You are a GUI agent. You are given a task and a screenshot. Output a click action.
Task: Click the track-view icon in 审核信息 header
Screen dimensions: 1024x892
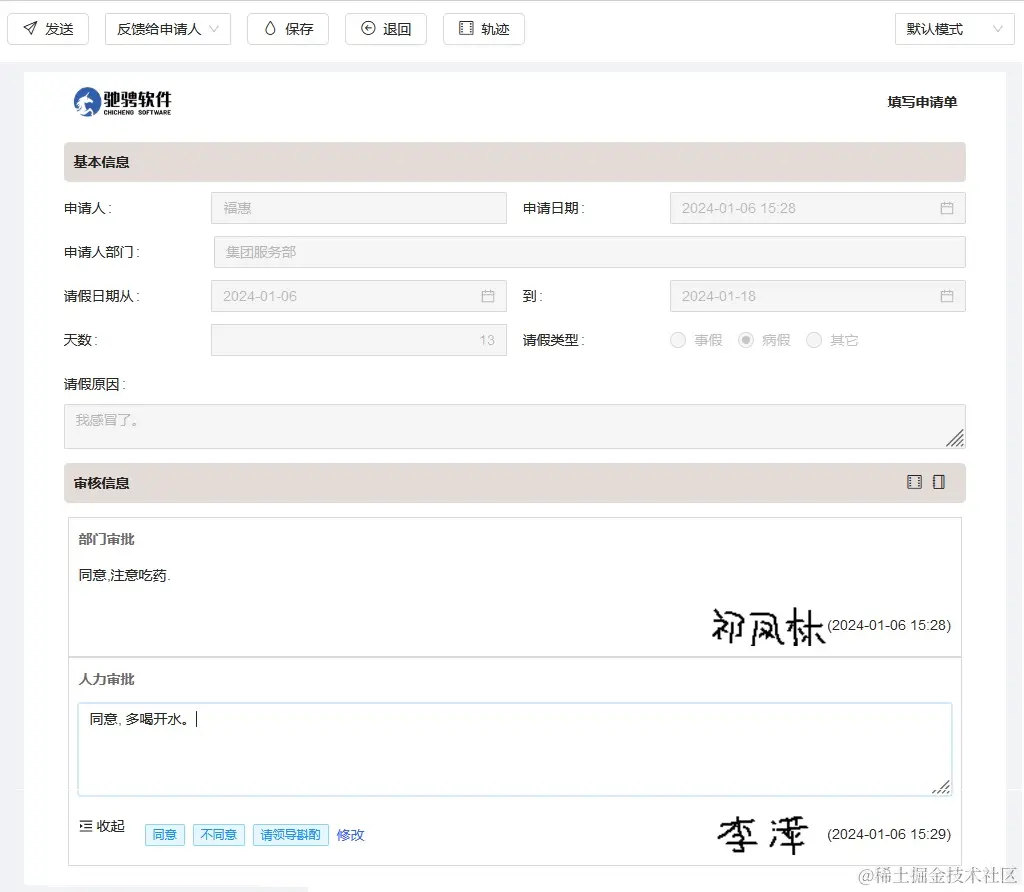pyautogui.click(x=914, y=483)
